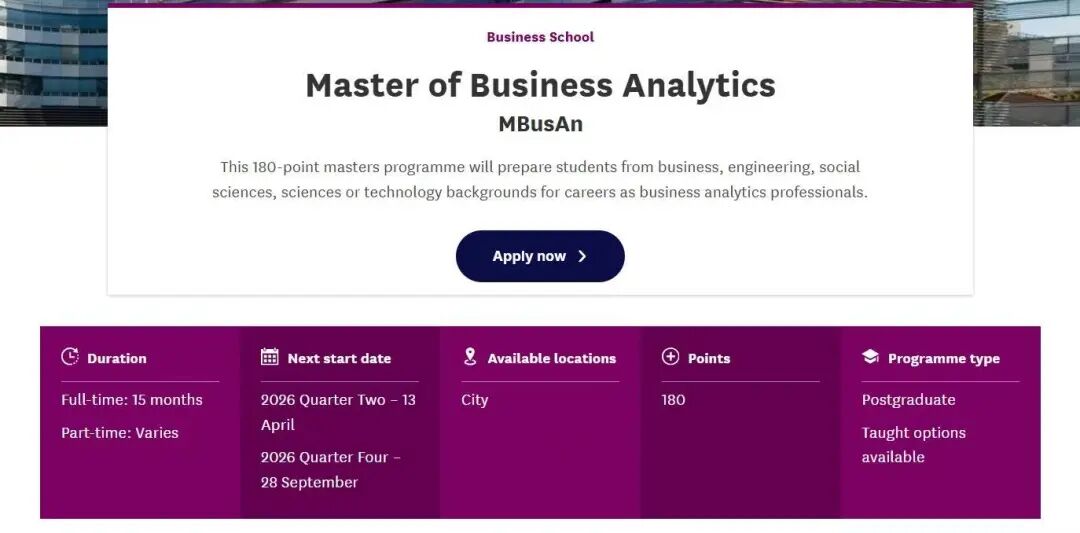Click the clock icon beside Duration
Screen dimensions: 1080x533
[x=70, y=357]
